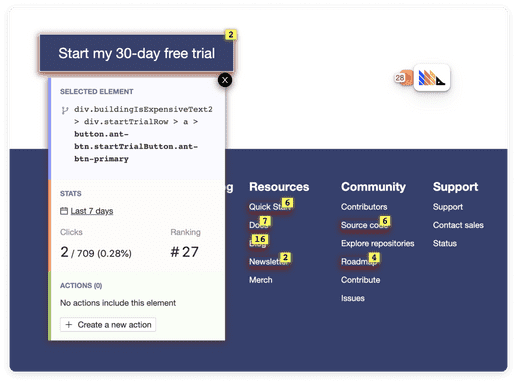Click the 6 badge on Quick Start

click(x=287, y=202)
